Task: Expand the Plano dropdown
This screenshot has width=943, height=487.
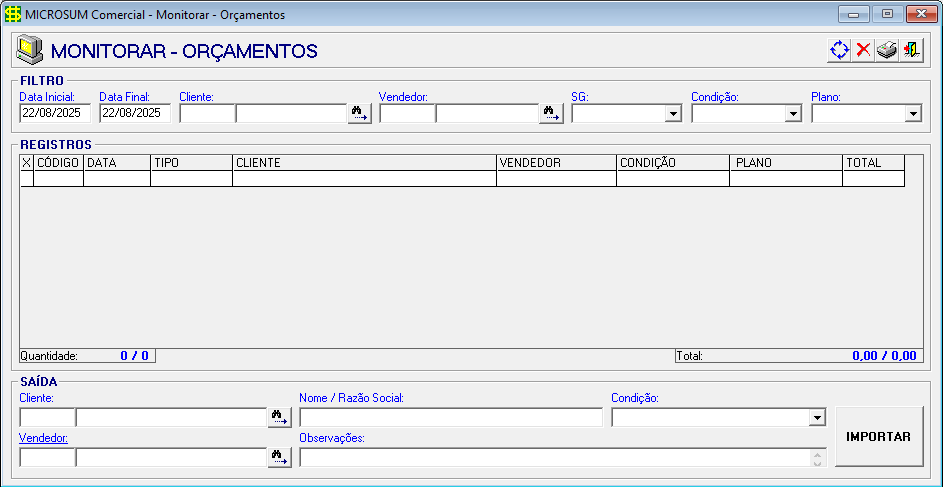Action: tap(912, 114)
